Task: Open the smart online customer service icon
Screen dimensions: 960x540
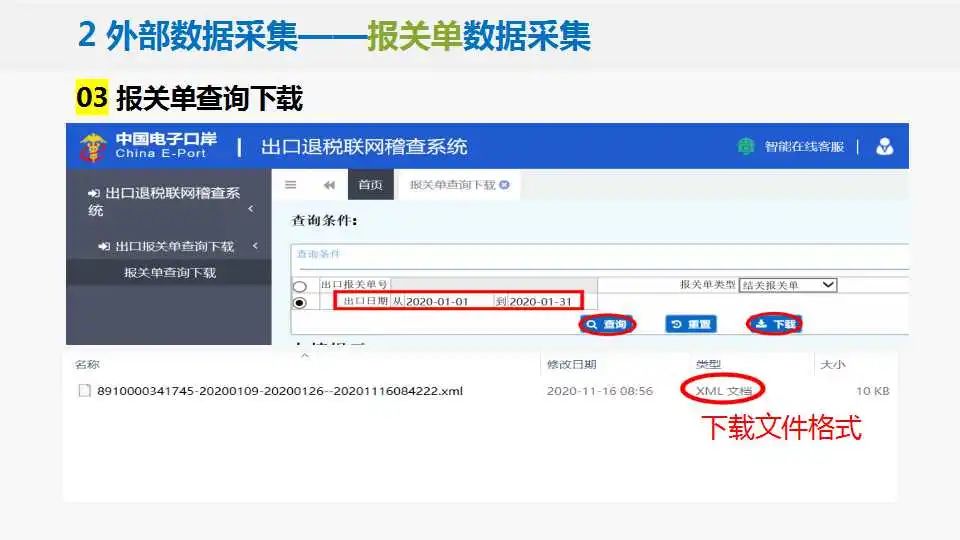Action: [x=745, y=146]
